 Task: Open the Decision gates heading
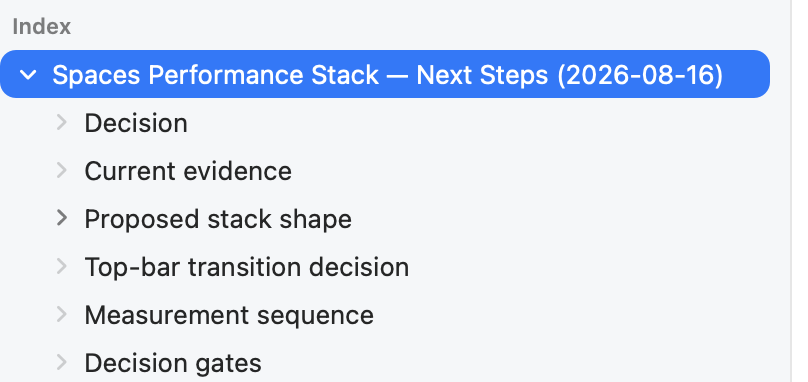pos(173,363)
